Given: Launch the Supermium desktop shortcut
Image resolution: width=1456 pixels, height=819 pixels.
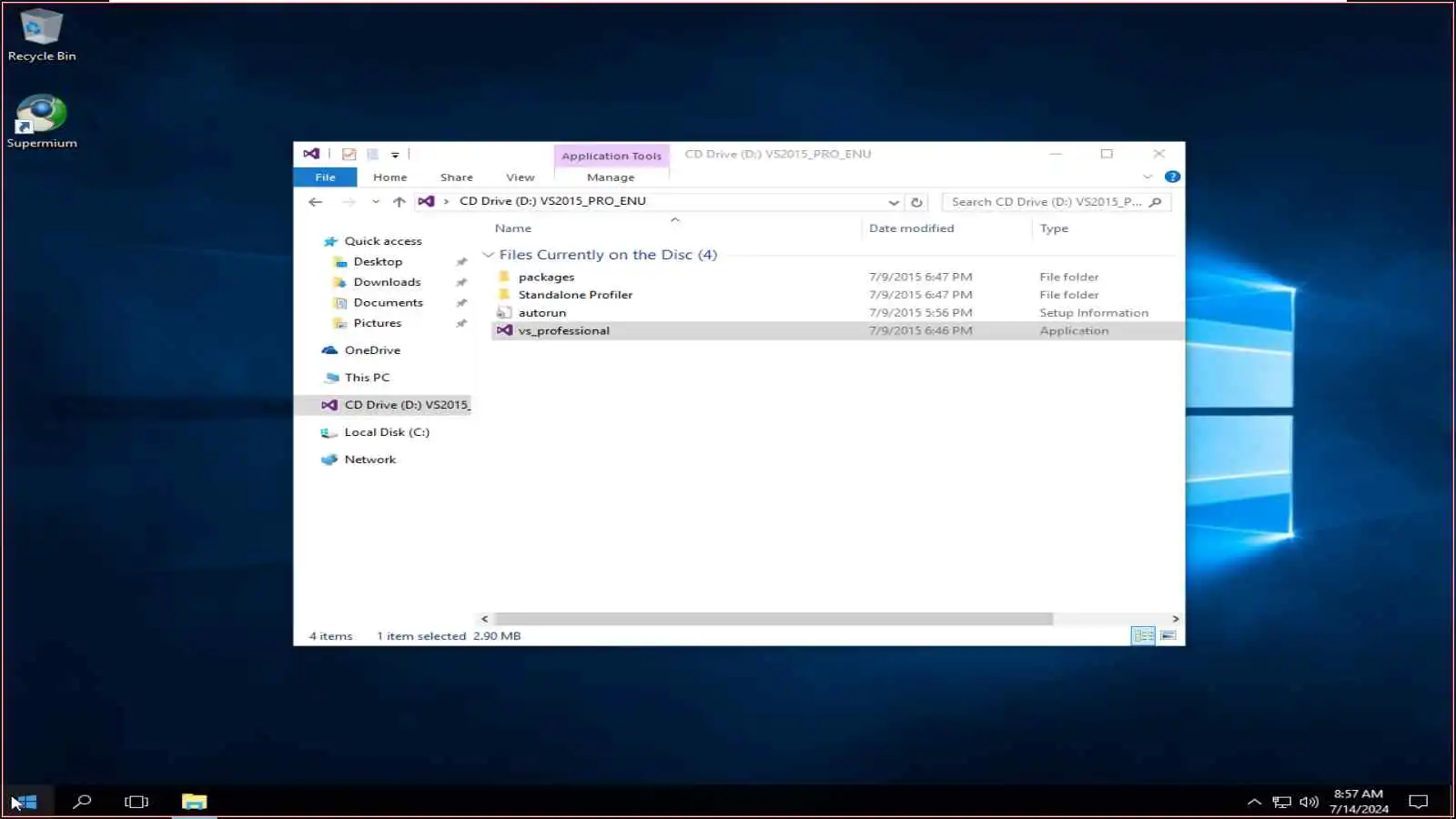Looking at the screenshot, I should pyautogui.click(x=41, y=121).
